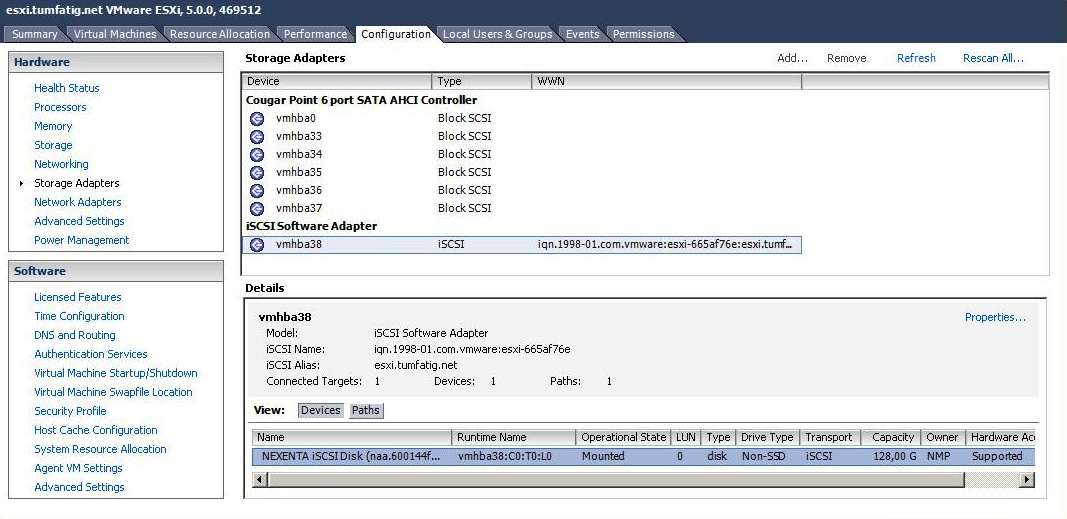Screen dimensions: 1067x519
Task: Sort devices by Owner column
Action: (x=942, y=437)
